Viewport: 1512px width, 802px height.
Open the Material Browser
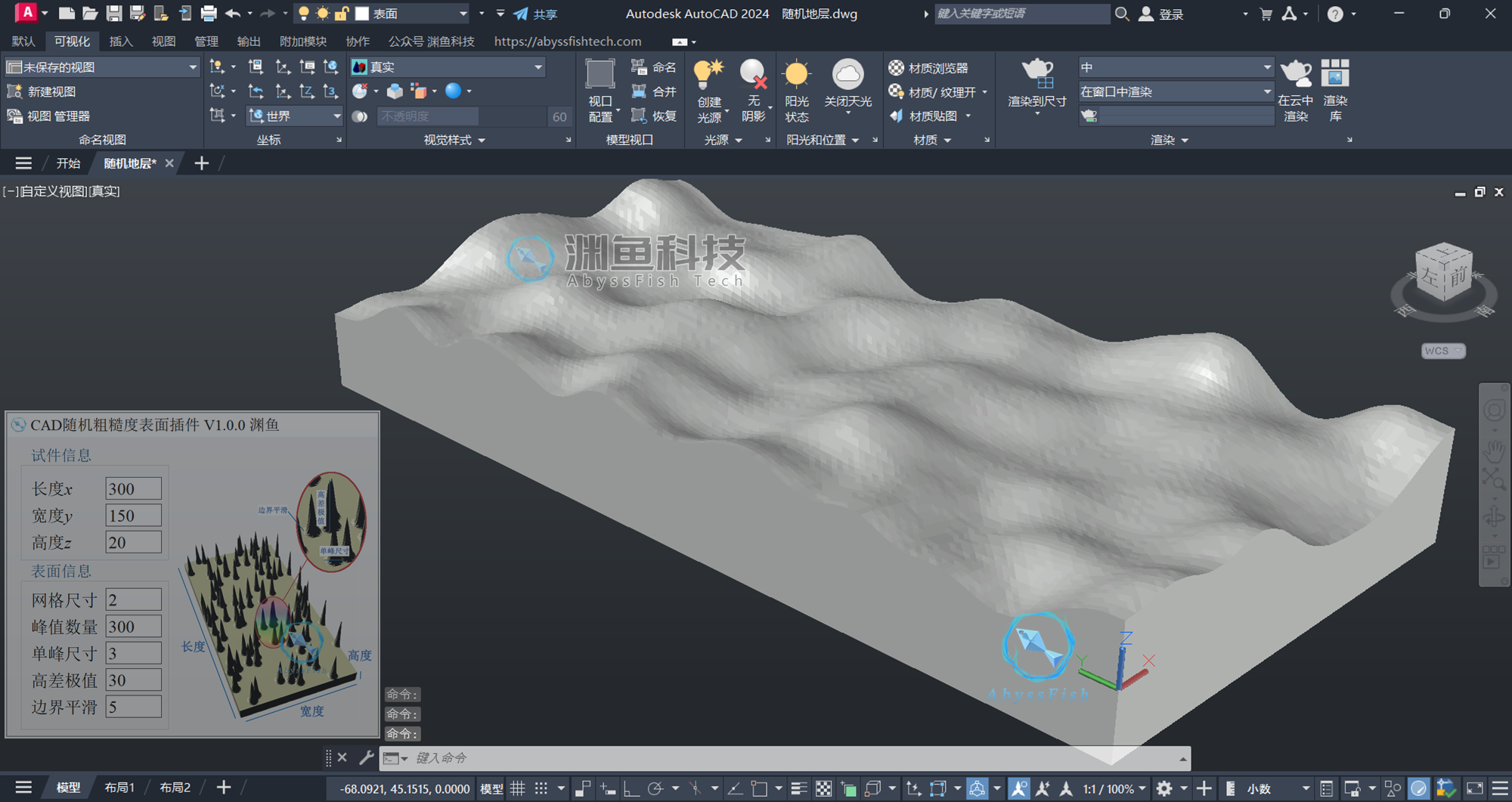point(928,68)
